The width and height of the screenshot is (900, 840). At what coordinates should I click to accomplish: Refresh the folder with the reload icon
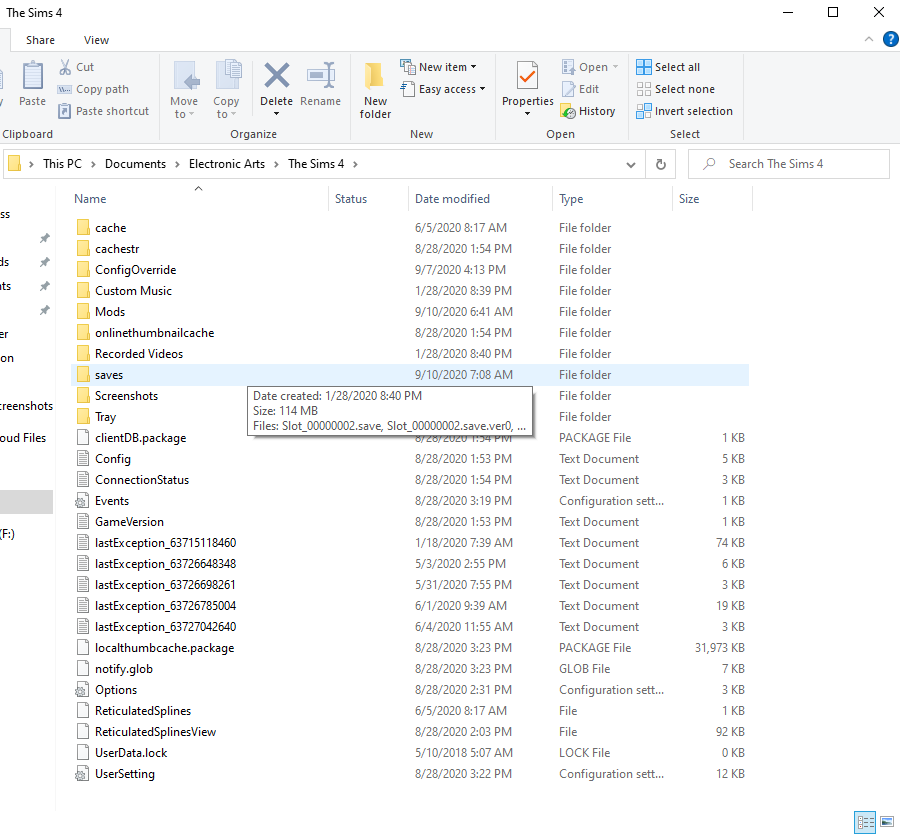point(661,164)
